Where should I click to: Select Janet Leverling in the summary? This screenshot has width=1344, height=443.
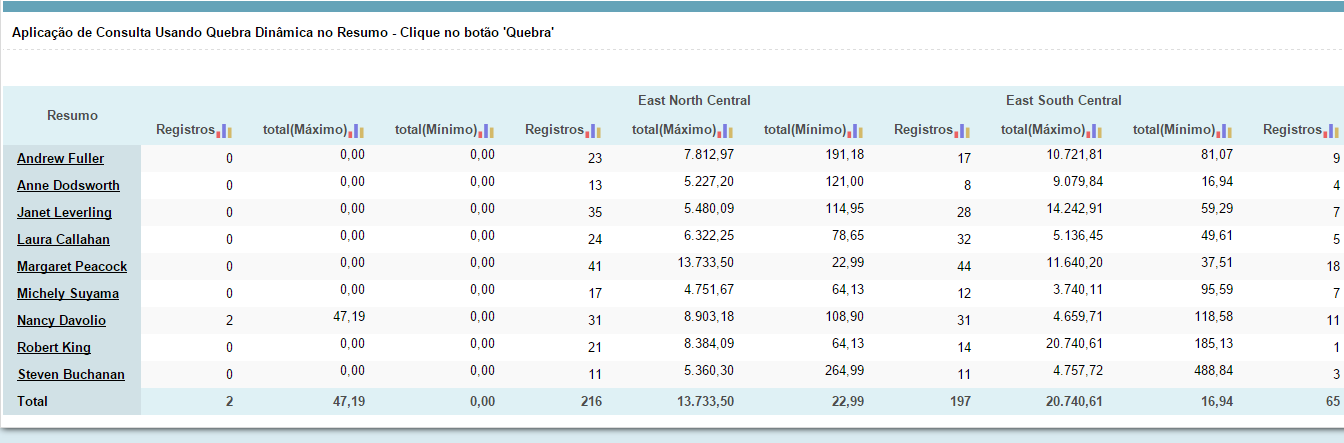click(64, 213)
